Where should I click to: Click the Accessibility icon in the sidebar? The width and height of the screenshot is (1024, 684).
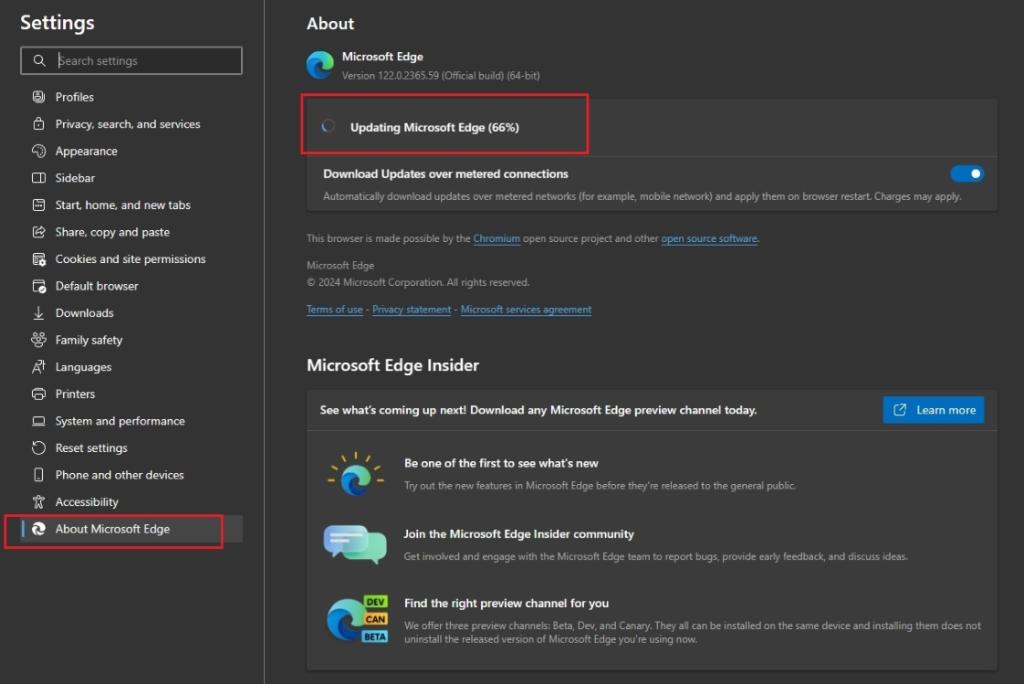point(39,502)
